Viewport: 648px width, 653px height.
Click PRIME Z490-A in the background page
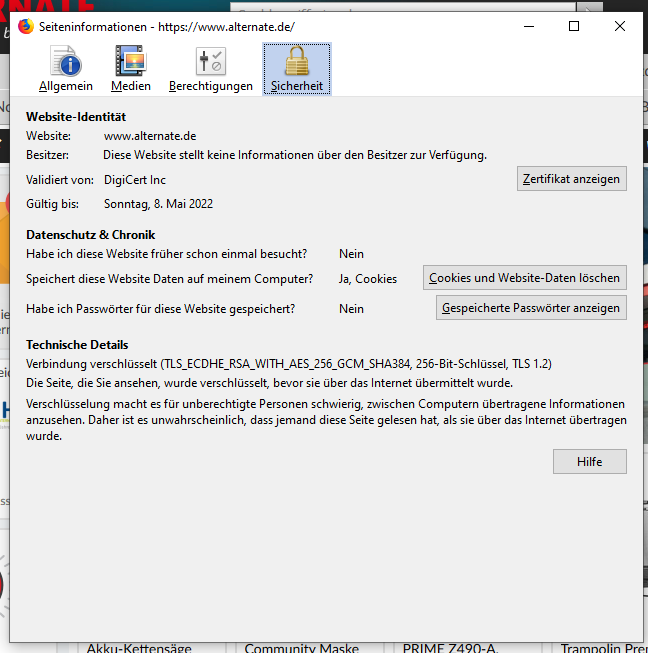[450, 648]
